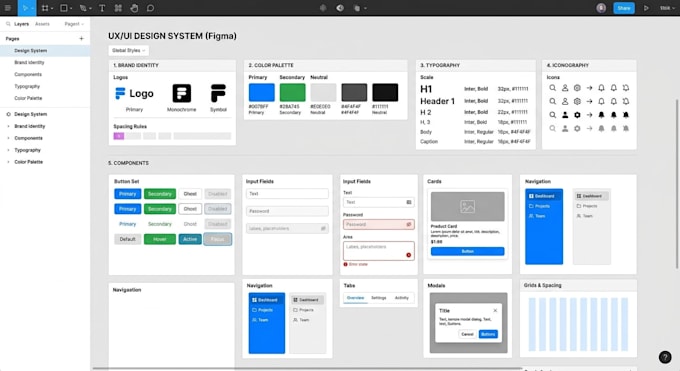680x371 pixels.
Task: Open the Resources components tool
Action: coord(118,8)
